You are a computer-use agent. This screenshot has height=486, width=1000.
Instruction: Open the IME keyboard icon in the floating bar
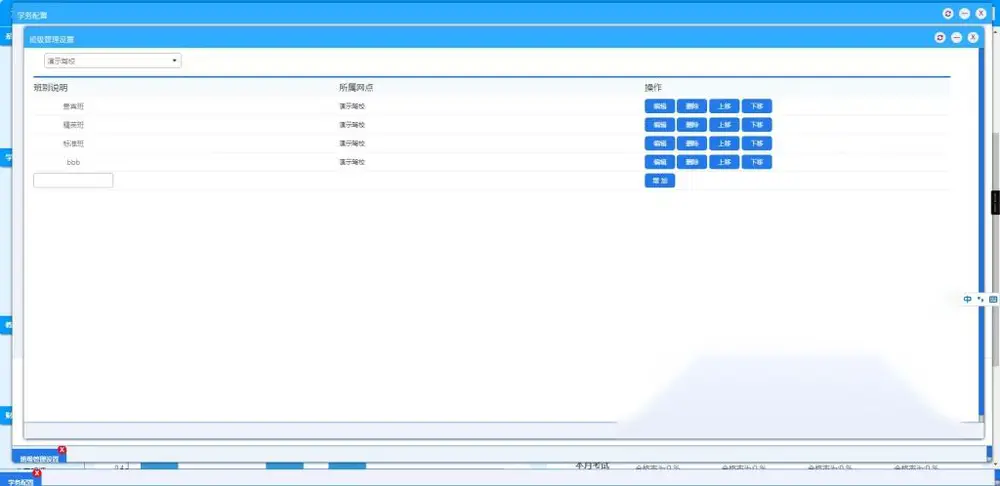click(x=992, y=299)
